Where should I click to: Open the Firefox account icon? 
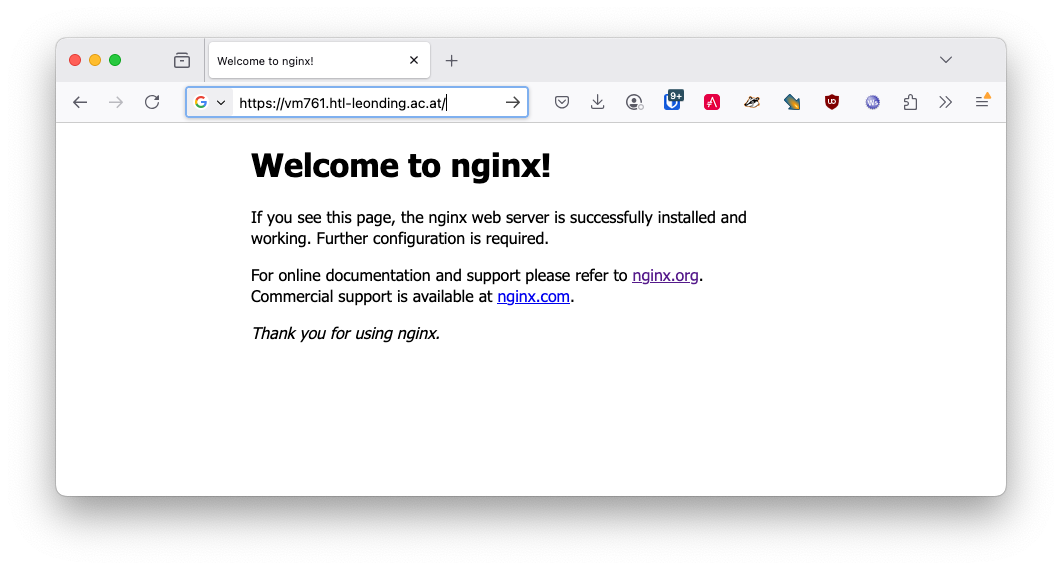pyautogui.click(x=634, y=102)
